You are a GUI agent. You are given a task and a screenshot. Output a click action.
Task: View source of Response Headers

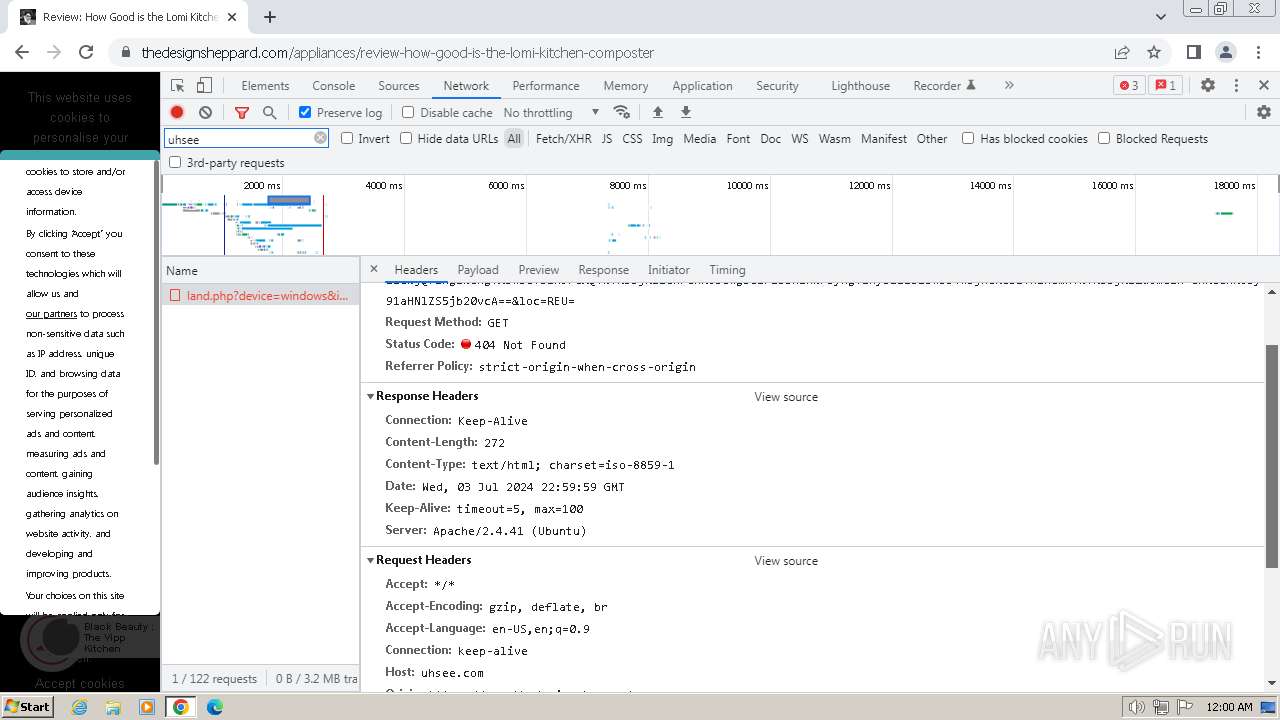click(786, 397)
